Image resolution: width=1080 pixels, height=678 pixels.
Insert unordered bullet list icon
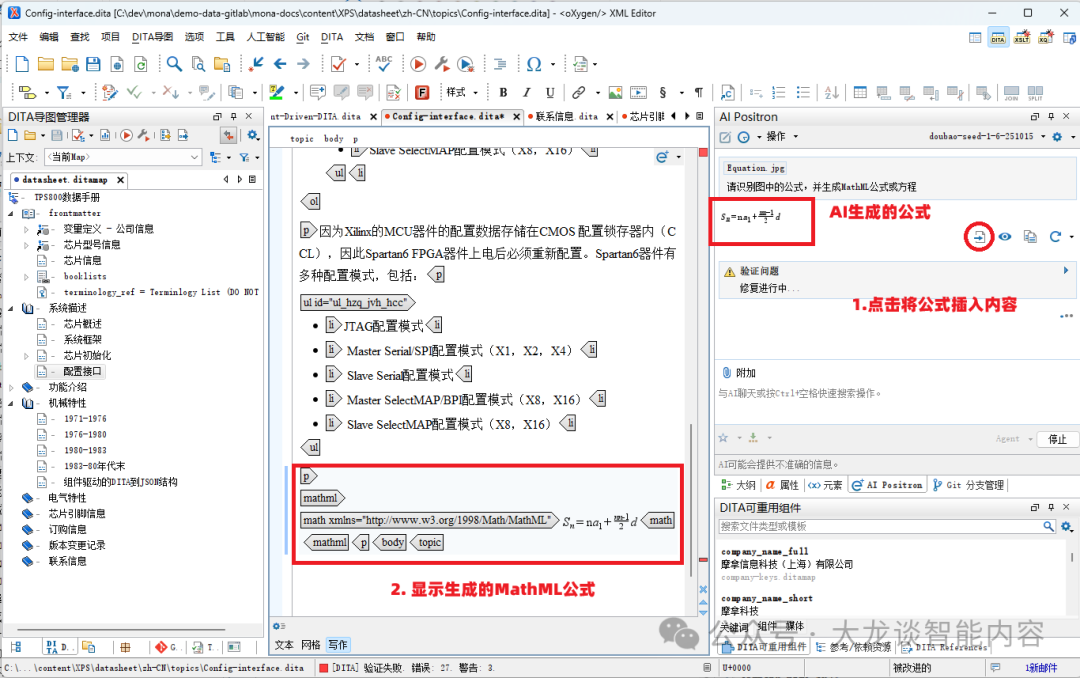[802, 92]
